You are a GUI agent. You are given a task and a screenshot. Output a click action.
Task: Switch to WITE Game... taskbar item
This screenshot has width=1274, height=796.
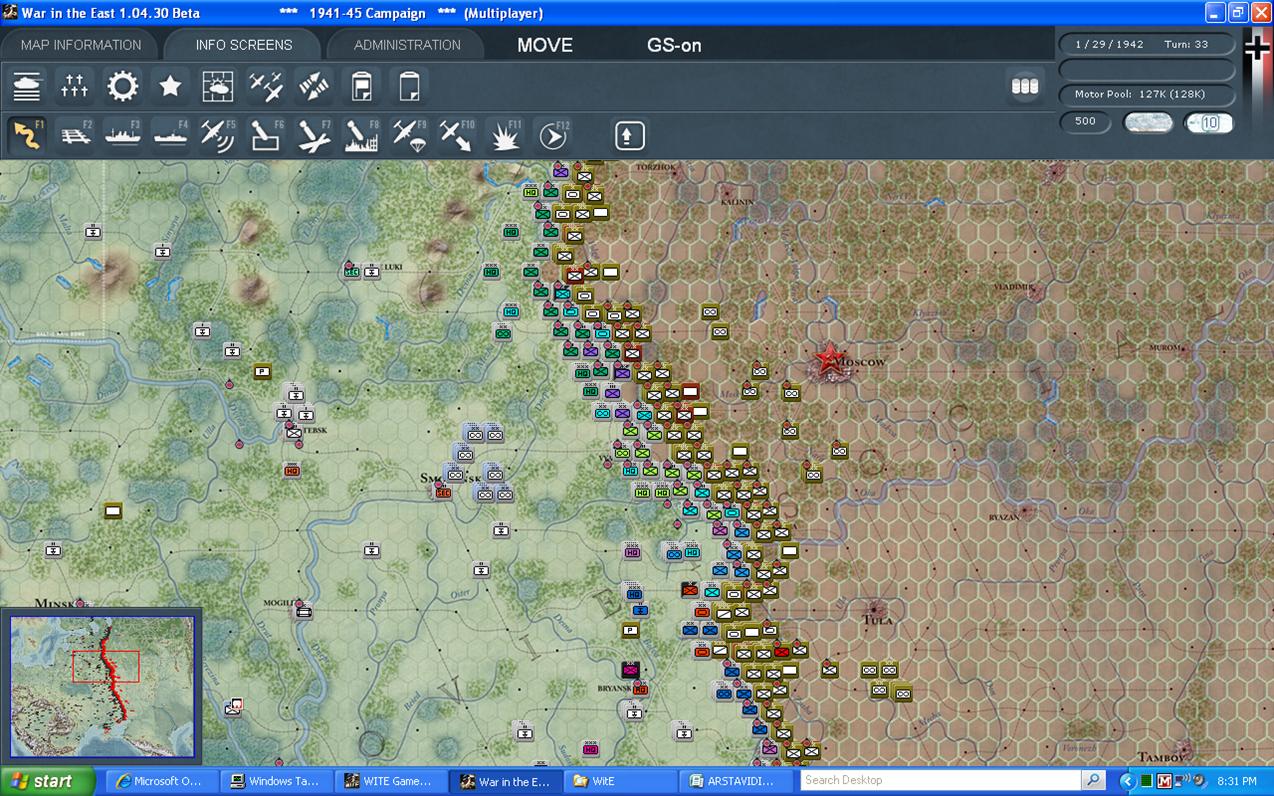(390, 781)
